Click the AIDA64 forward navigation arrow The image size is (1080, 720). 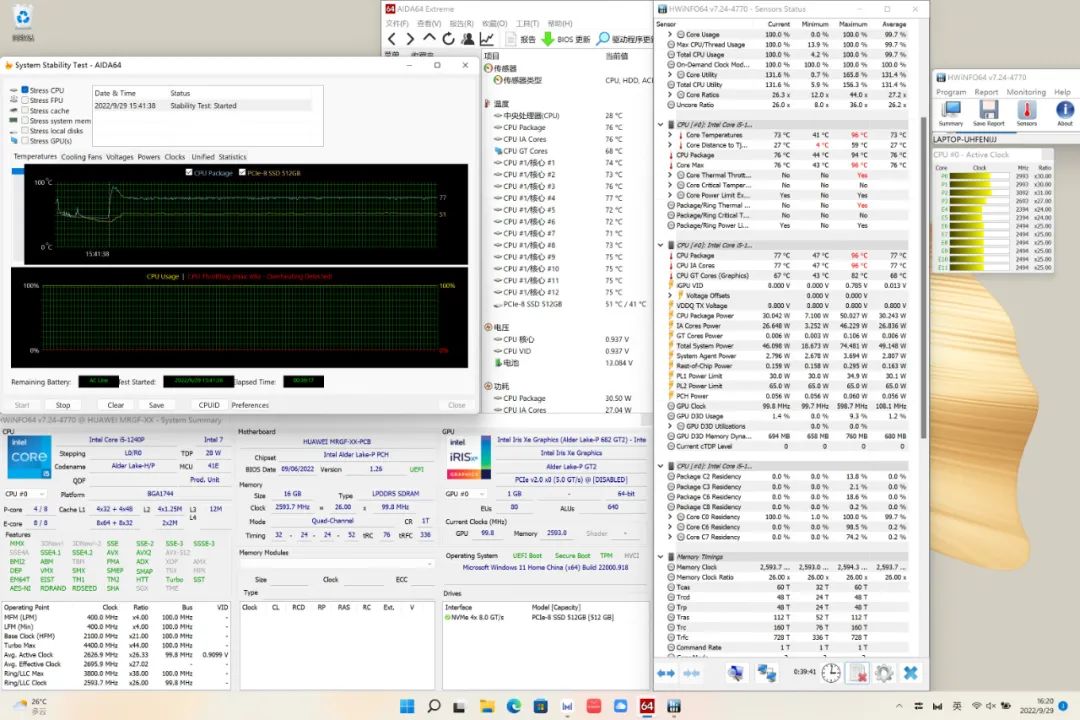[x=410, y=39]
